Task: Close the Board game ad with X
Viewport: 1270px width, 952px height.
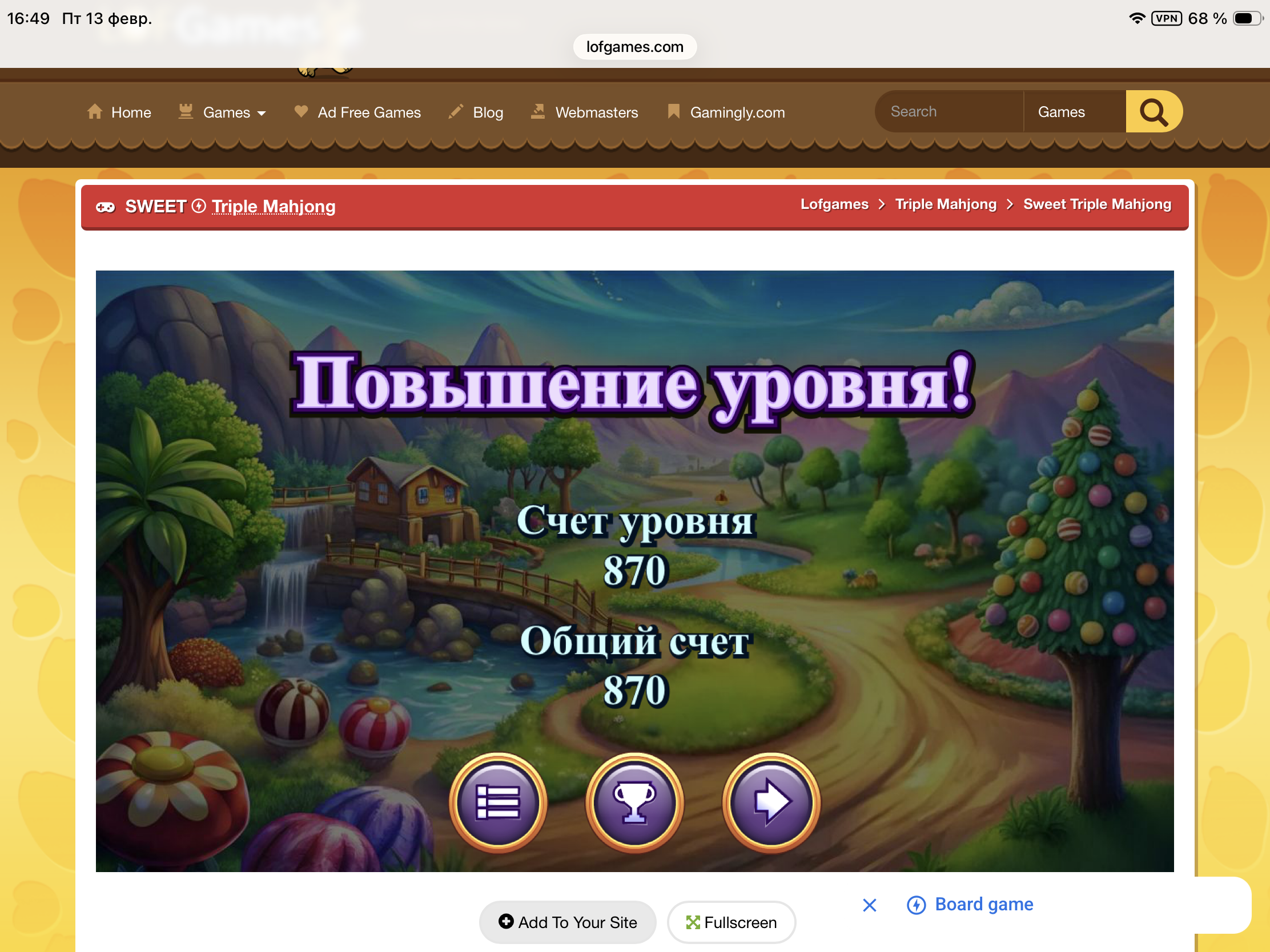Action: click(869, 905)
